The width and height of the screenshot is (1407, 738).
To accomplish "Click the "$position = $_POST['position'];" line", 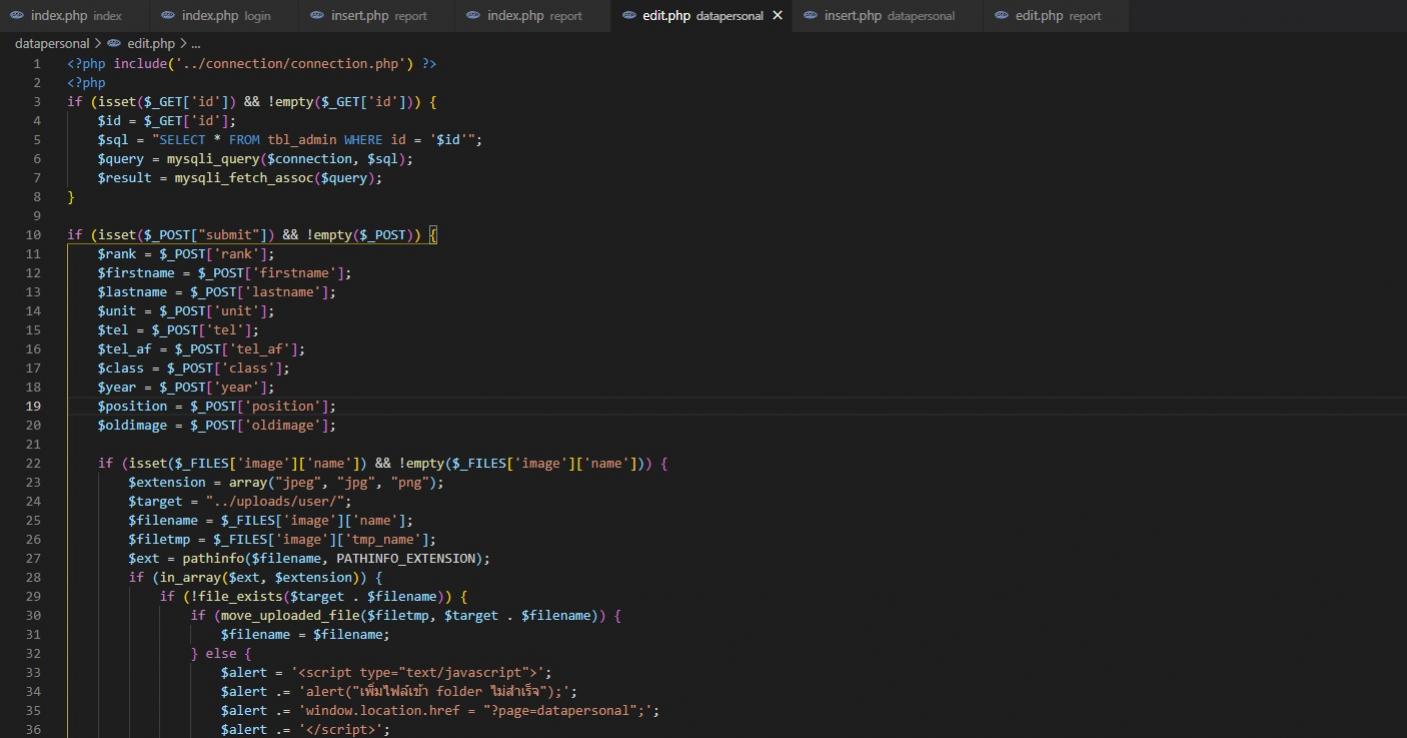I will [x=217, y=406].
